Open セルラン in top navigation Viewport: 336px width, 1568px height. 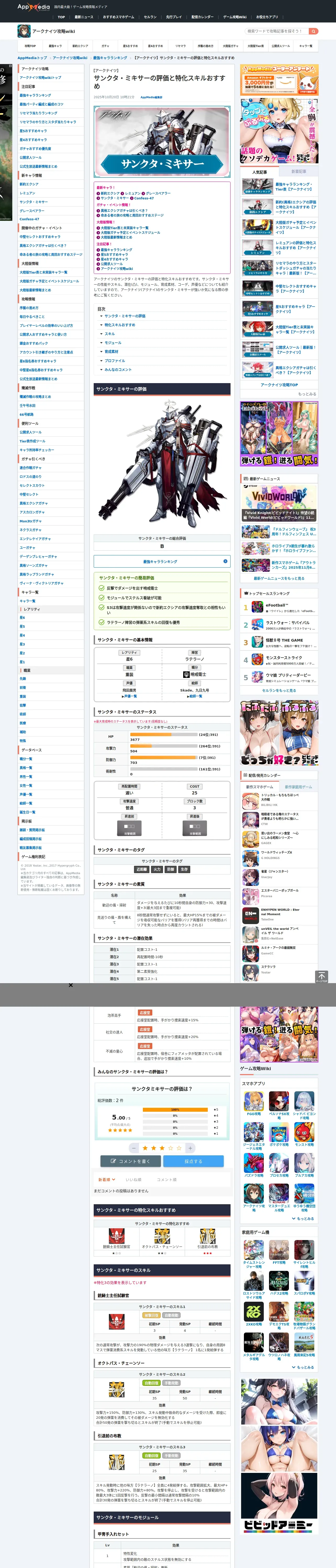pyautogui.click(x=150, y=17)
